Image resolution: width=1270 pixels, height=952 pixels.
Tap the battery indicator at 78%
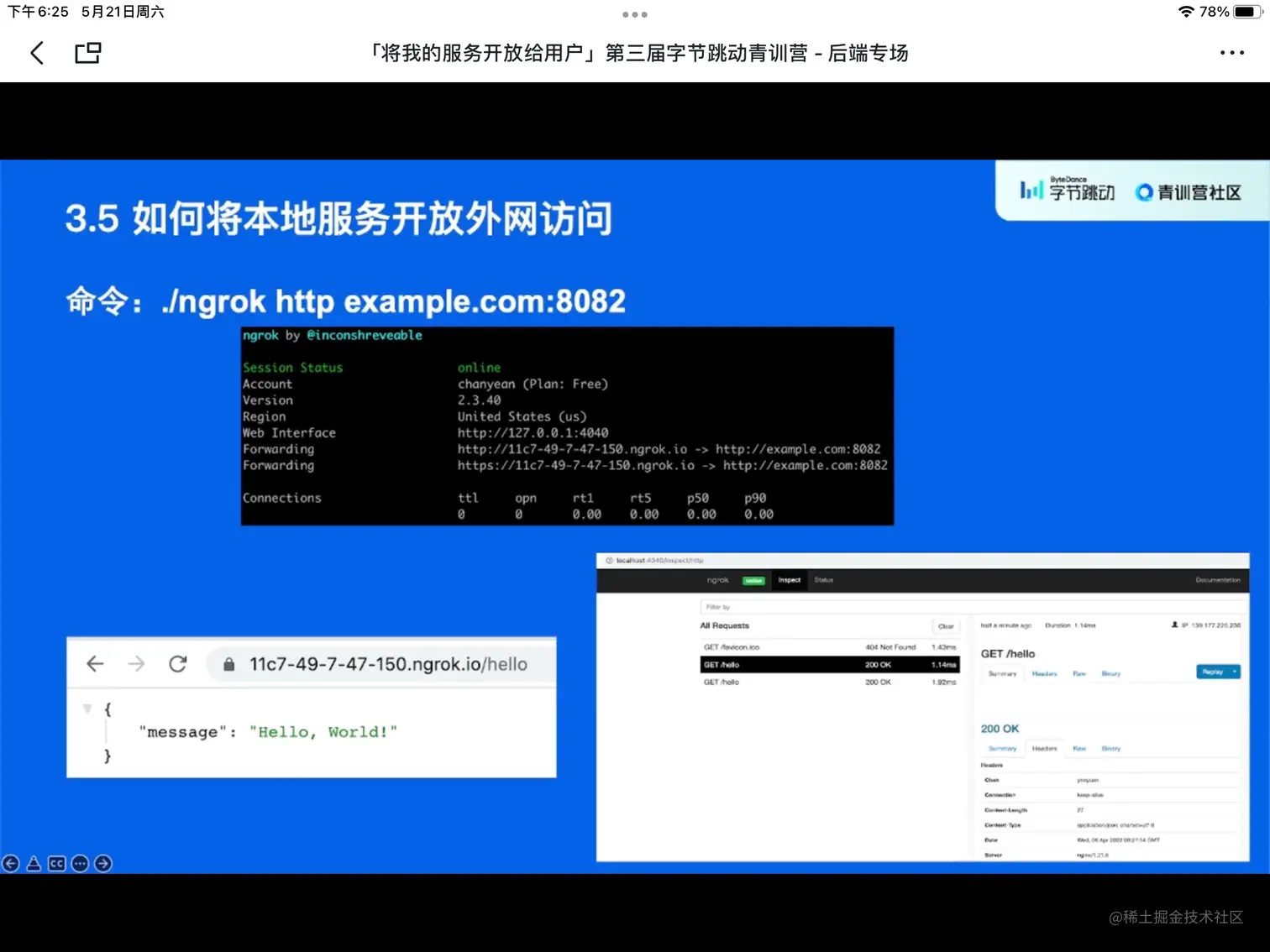1247,12
